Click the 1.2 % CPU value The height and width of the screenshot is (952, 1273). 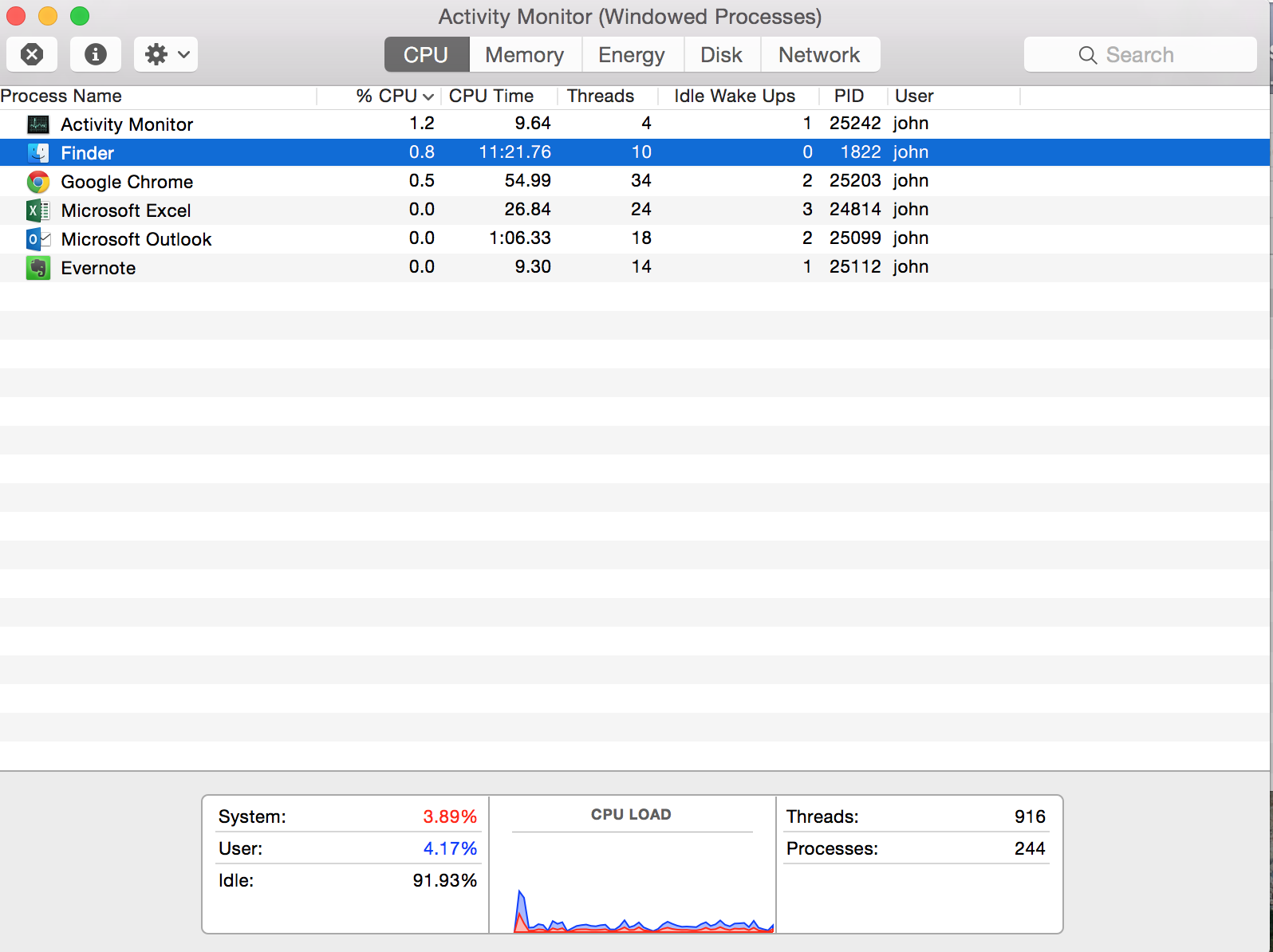[x=422, y=123]
